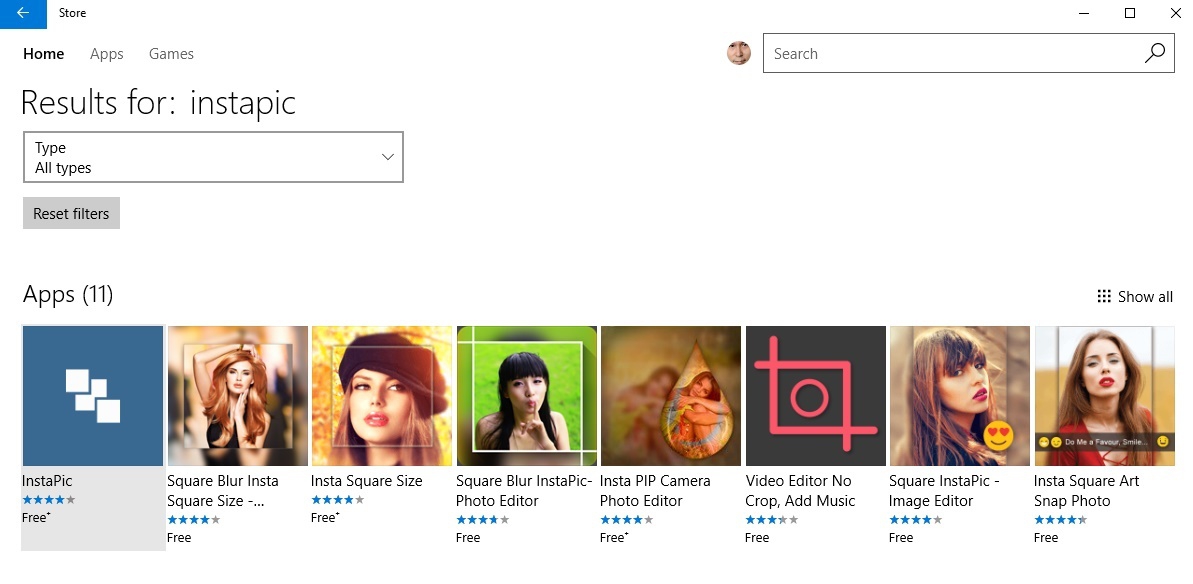The width and height of the screenshot is (1193, 584).
Task: Click the Show all grid icon
Action: [x=1104, y=296]
